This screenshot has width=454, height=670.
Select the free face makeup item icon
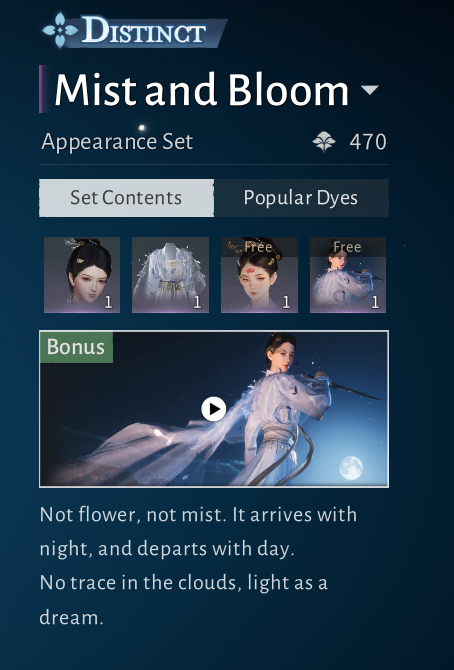[259, 275]
